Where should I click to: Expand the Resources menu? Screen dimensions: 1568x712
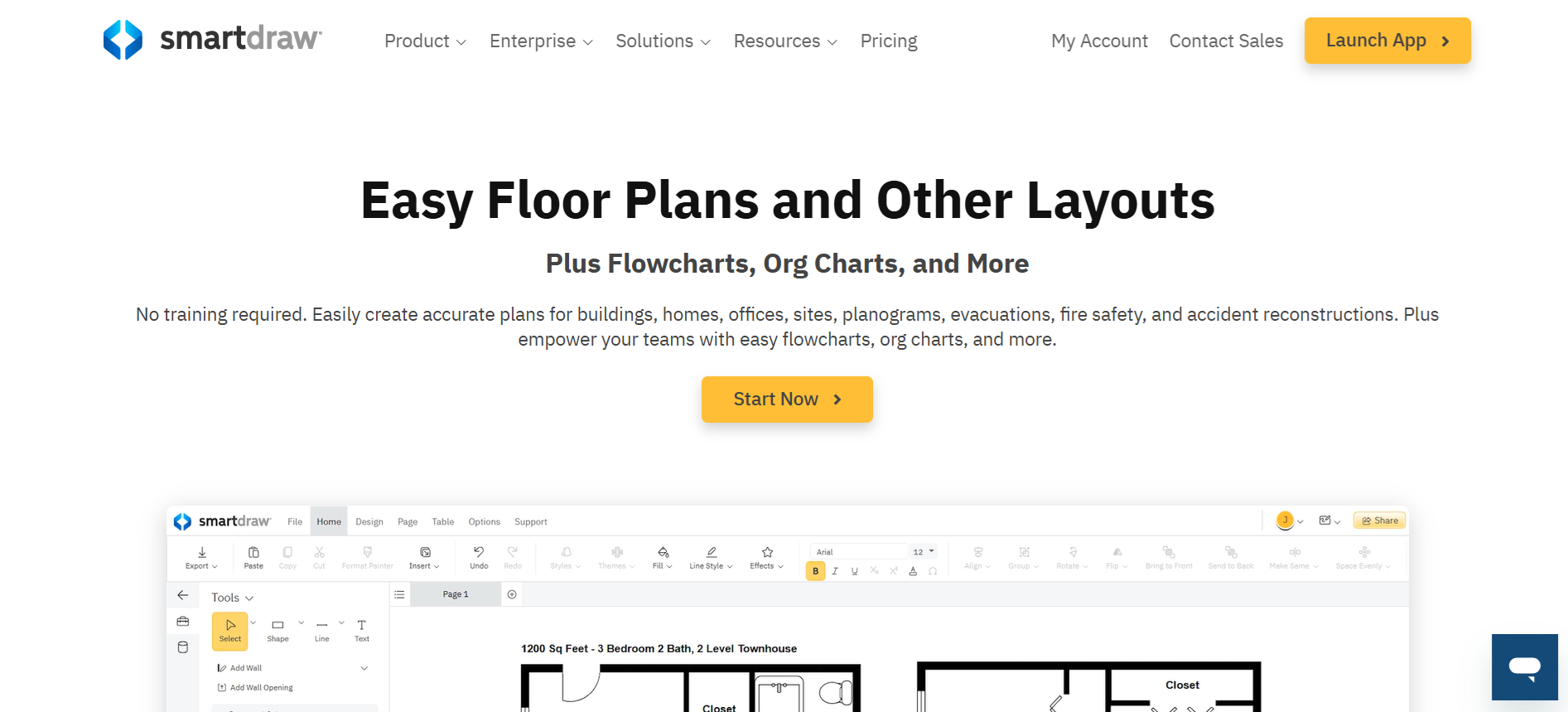tap(785, 41)
